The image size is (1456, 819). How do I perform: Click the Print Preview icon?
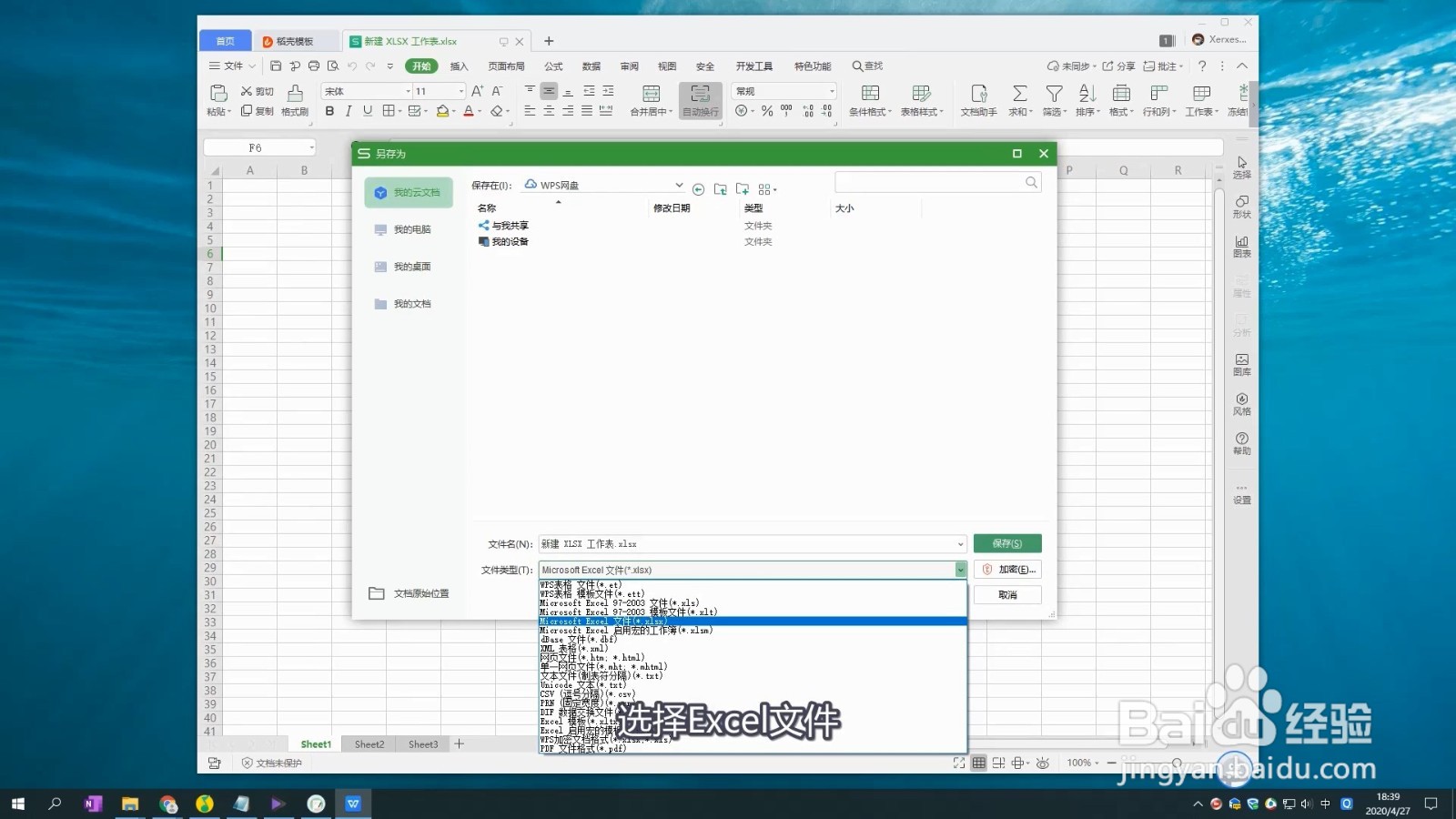[x=333, y=66]
